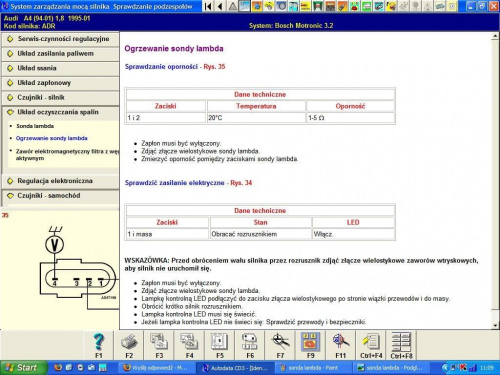The width and height of the screenshot is (500, 375).
Task: Switch to sonda lambda - Podgląd window
Action: (x=391, y=368)
